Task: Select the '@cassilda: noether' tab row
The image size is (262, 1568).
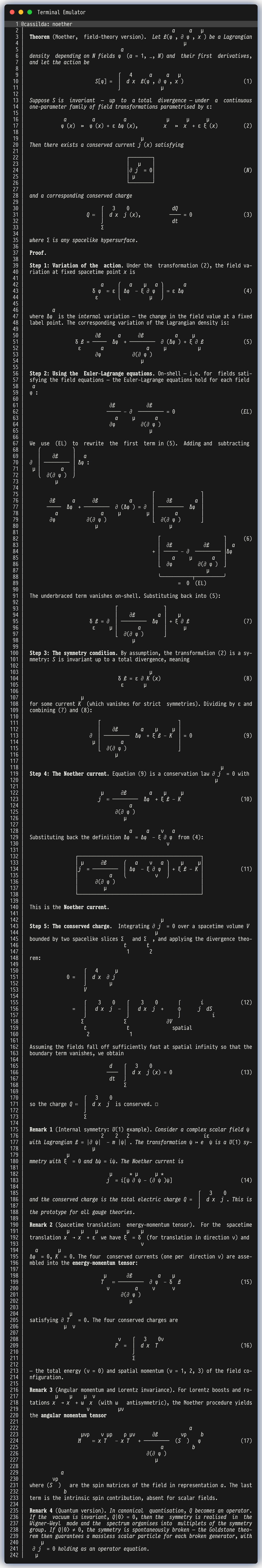Action: tap(131, 24)
